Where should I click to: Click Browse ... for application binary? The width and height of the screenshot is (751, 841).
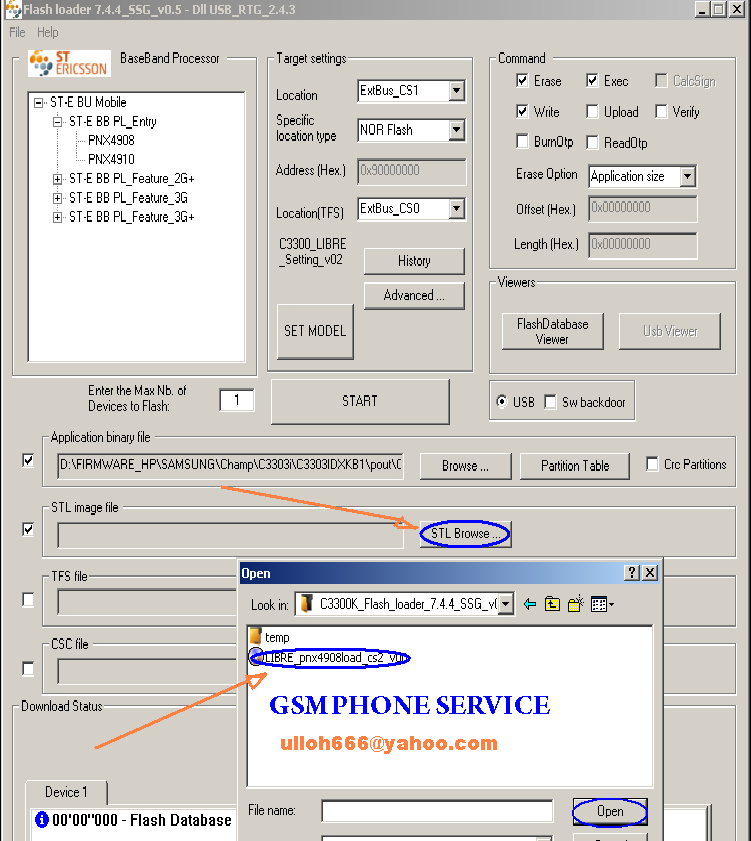pos(465,466)
